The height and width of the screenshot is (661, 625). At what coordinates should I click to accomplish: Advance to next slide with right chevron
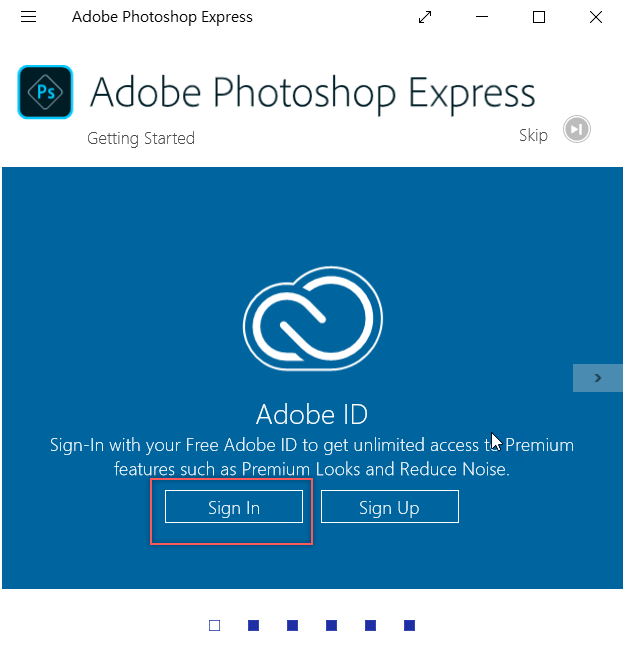[597, 378]
